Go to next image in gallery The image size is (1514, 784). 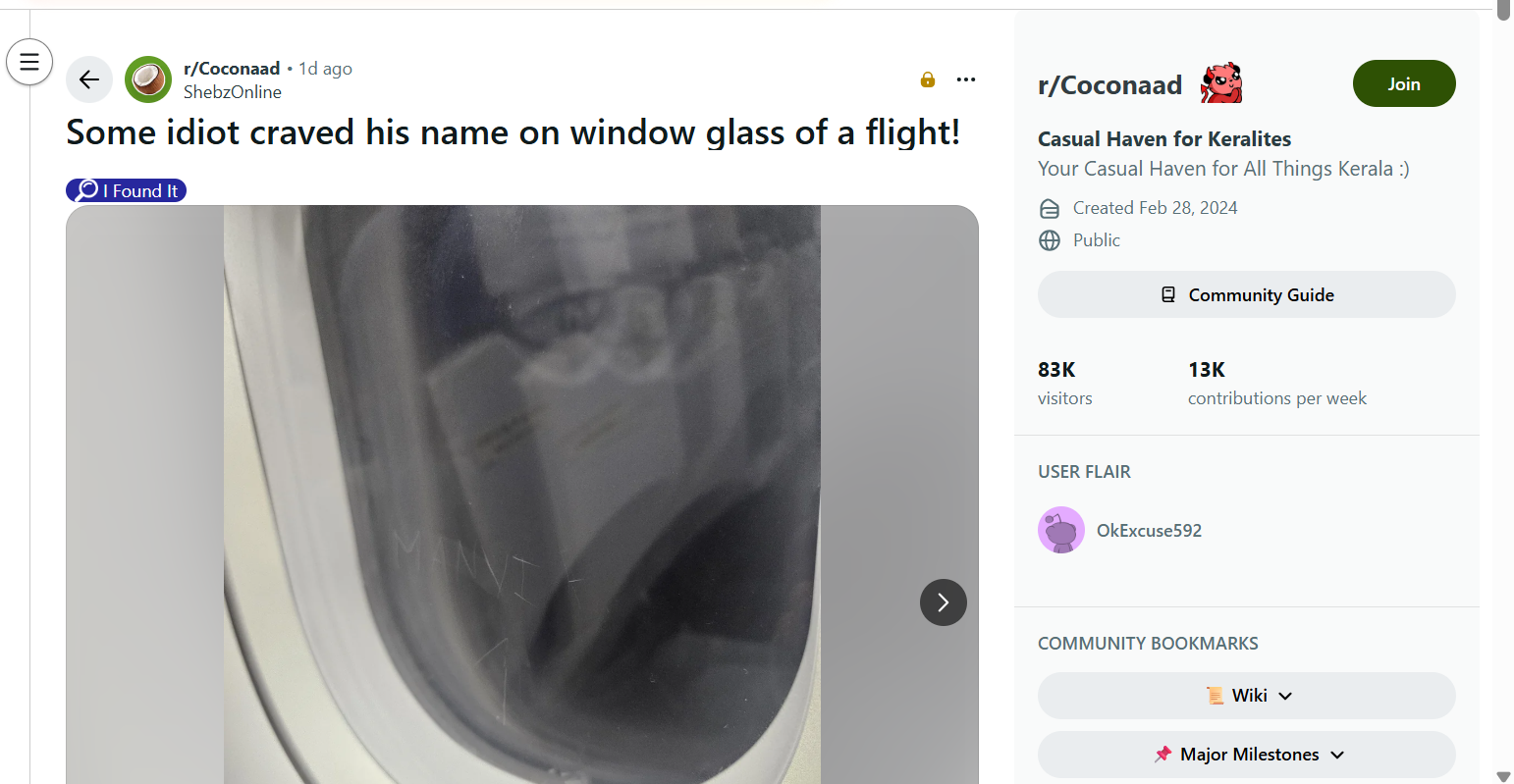943,602
